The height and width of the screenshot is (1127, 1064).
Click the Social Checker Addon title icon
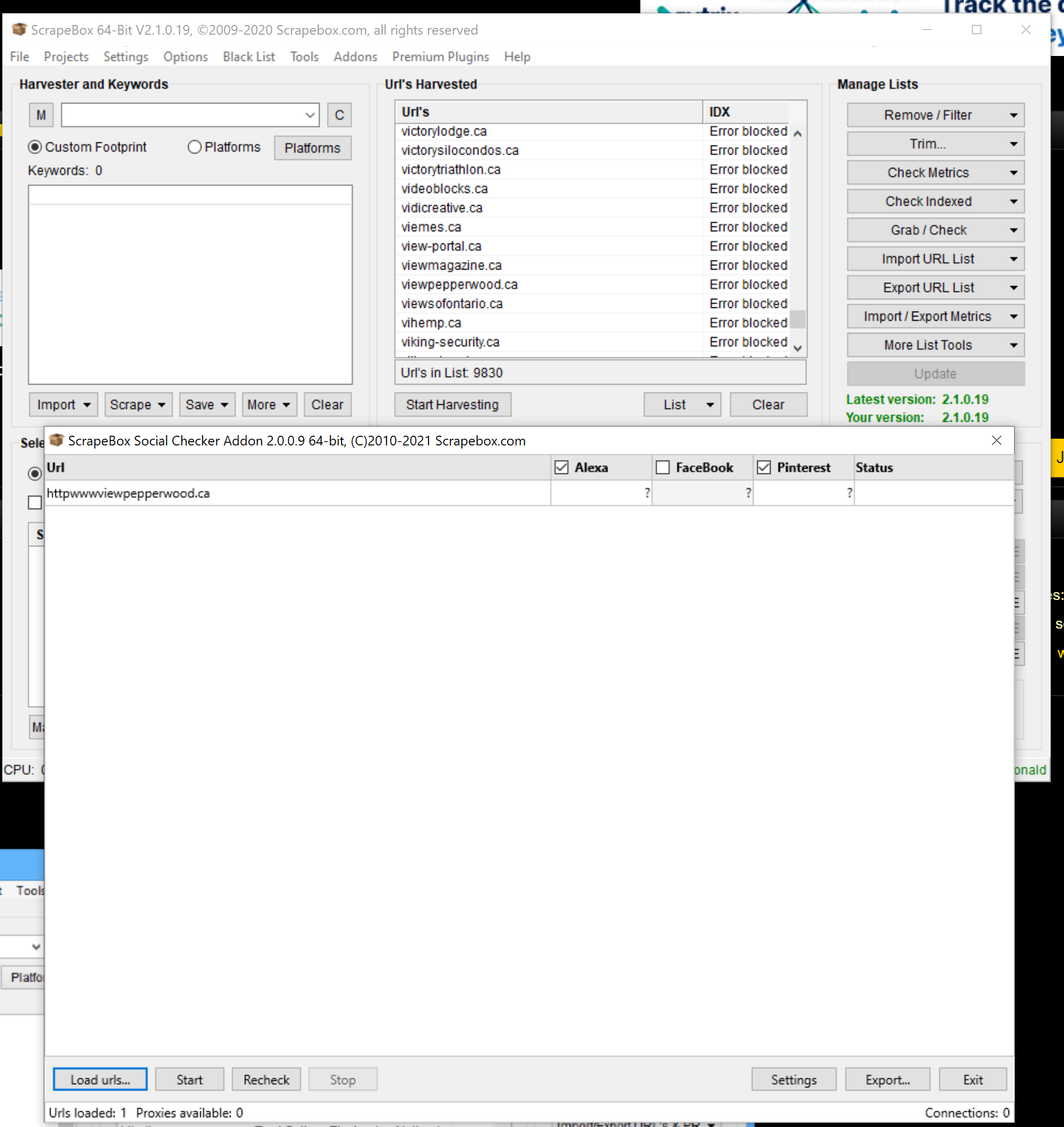pos(57,440)
